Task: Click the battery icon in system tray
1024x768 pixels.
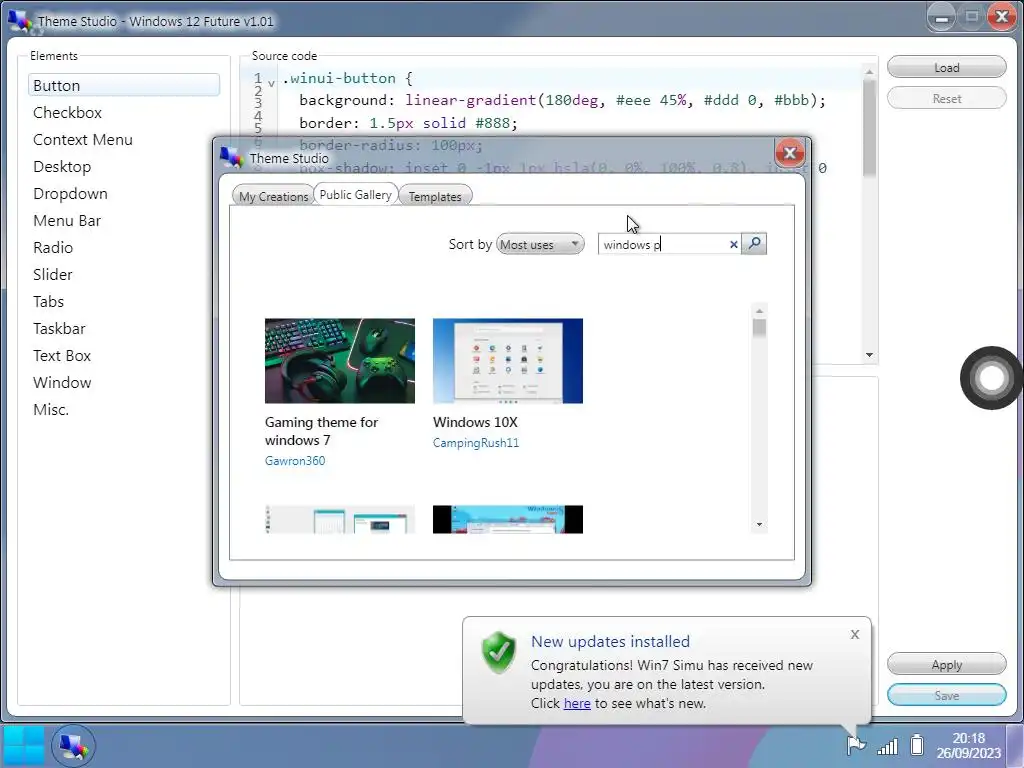Action: click(917, 744)
